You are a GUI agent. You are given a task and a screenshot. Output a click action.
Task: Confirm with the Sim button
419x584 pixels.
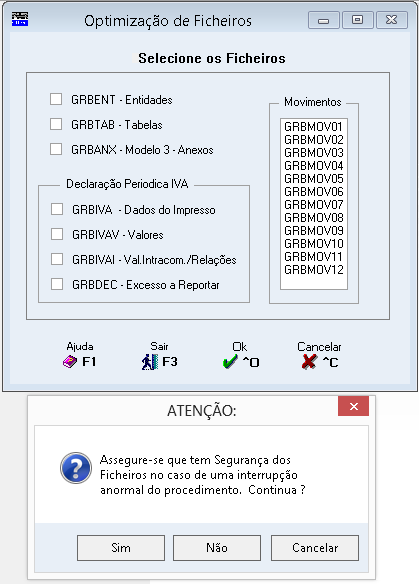coord(121,548)
